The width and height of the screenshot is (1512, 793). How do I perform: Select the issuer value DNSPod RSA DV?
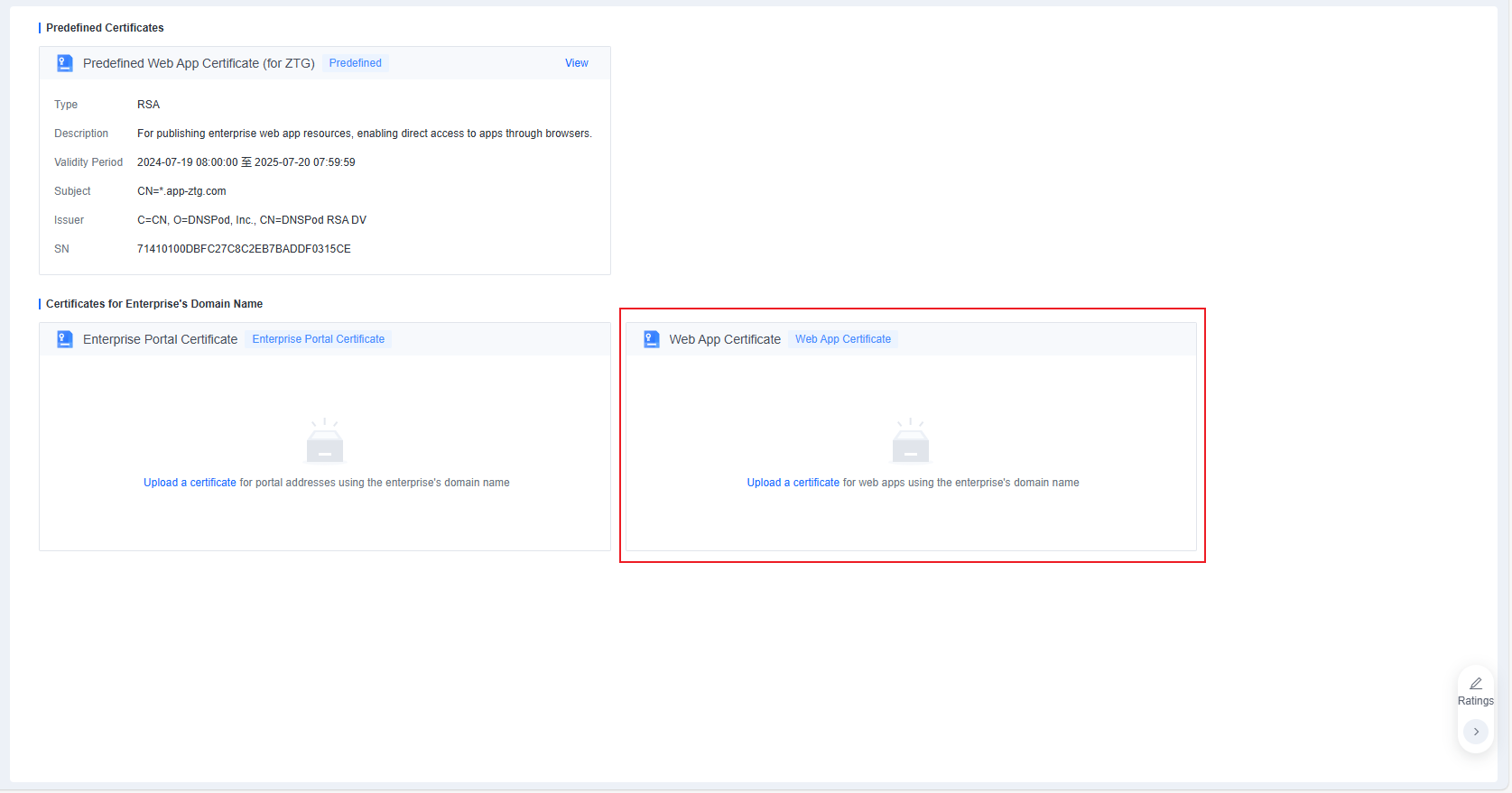(x=252, y=220)
